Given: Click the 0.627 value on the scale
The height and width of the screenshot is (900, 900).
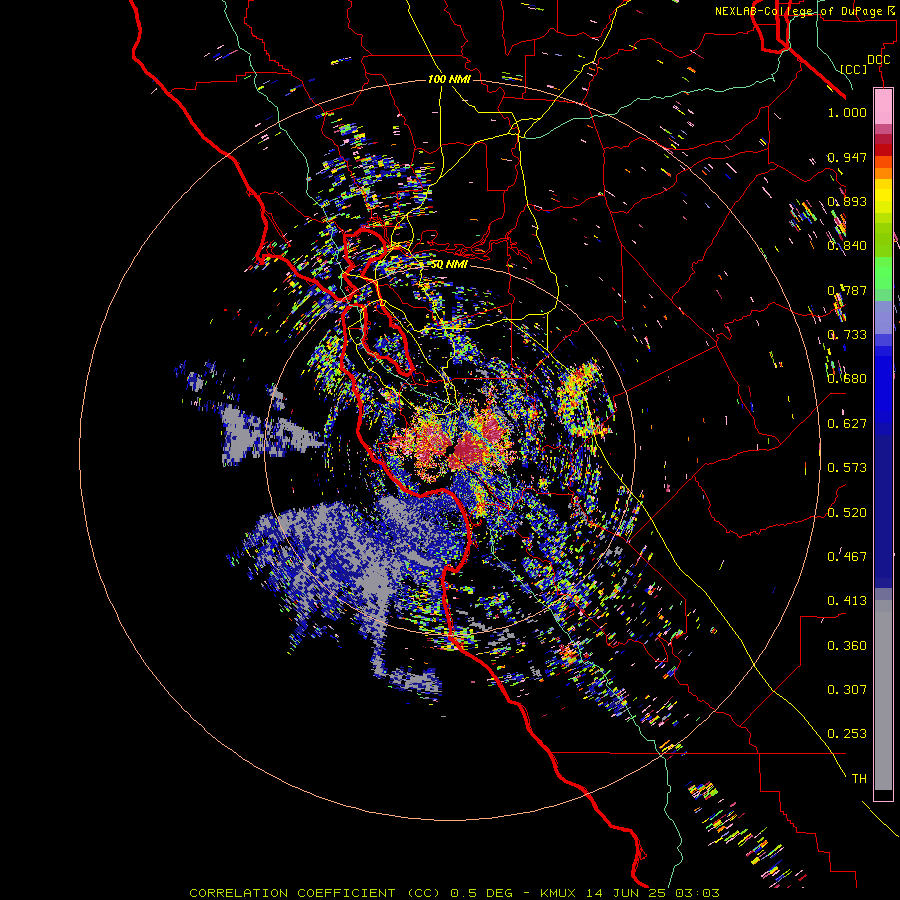Looking at the screenshot, I should tap(847, 424).
